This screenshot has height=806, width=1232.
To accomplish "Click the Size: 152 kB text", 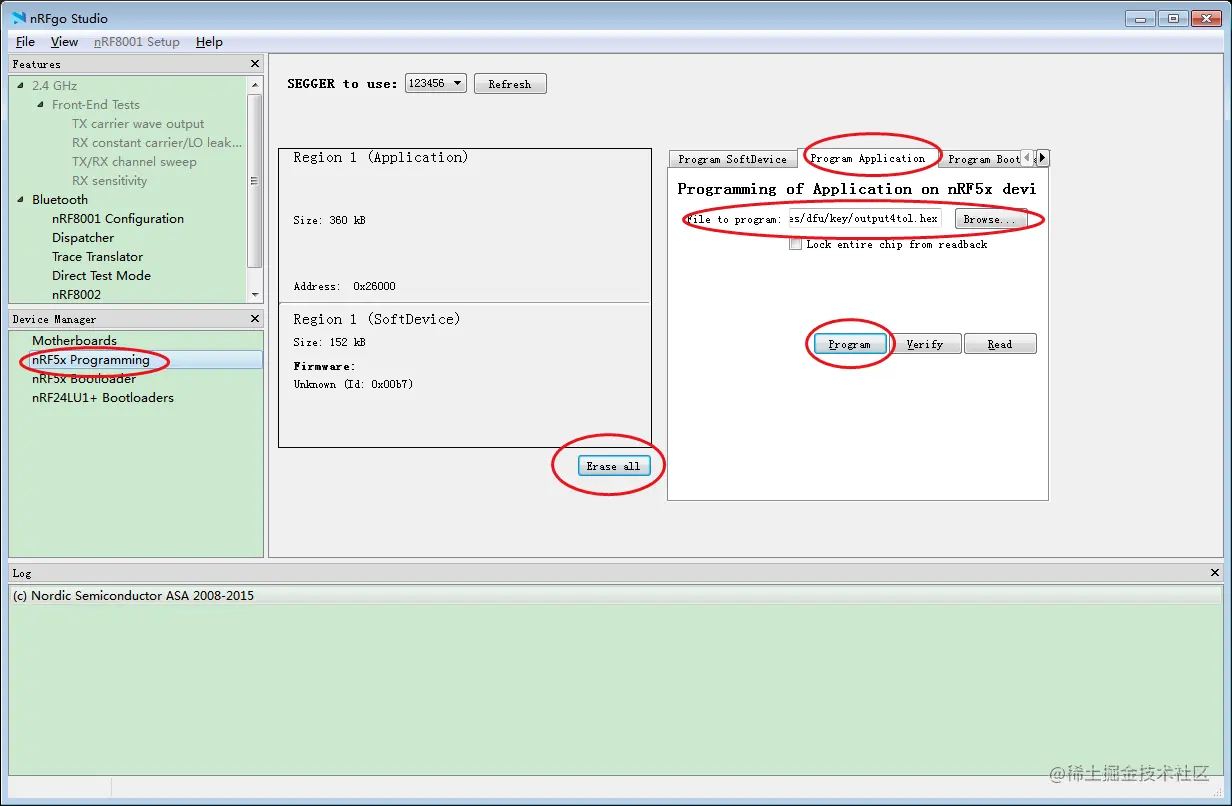I will pos(329,342).
